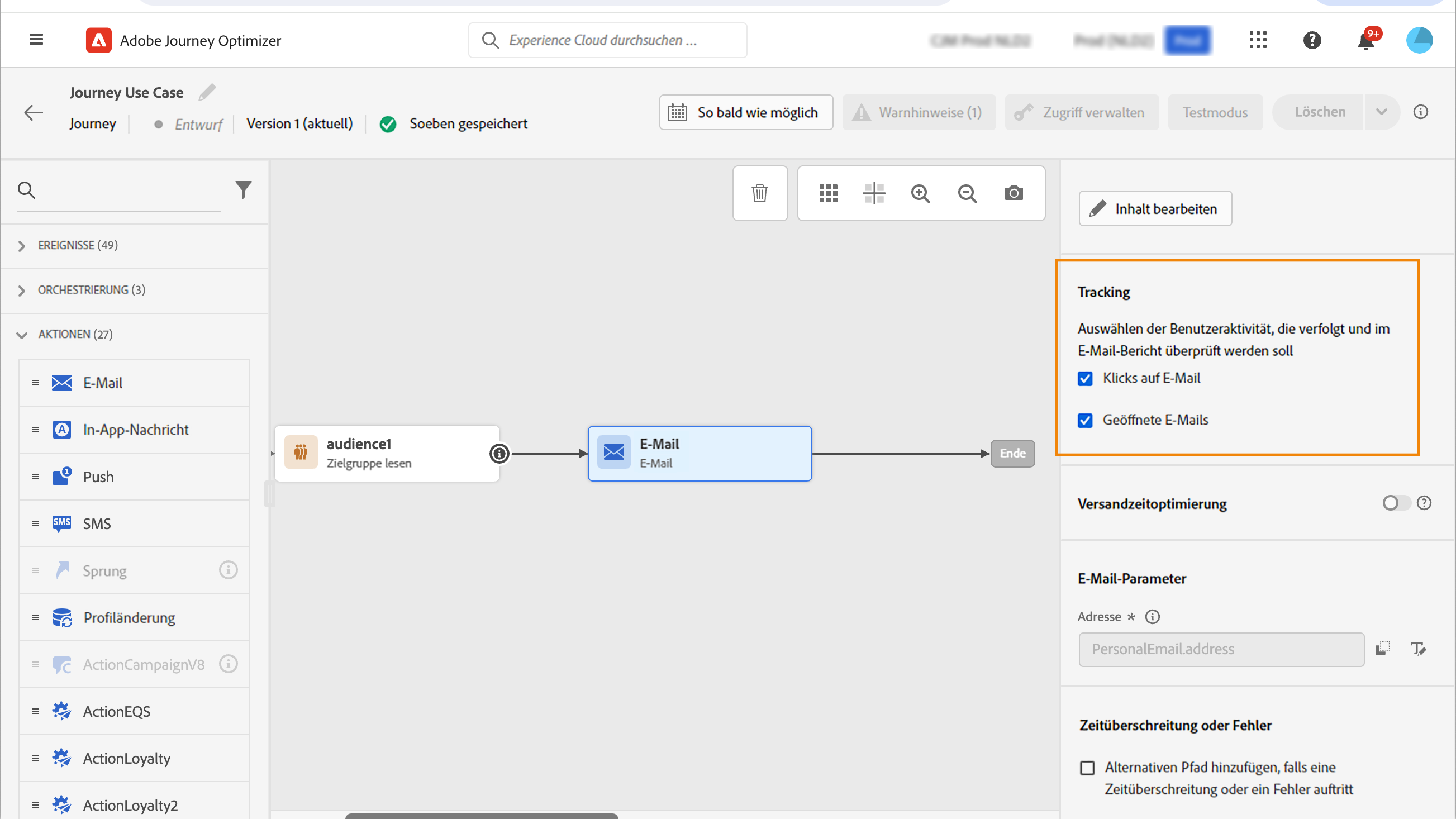This screenshot has width=1456, height=819.
Task: Click the trash delete icon on canvas toolbar
Action: (x=760, y=193)
